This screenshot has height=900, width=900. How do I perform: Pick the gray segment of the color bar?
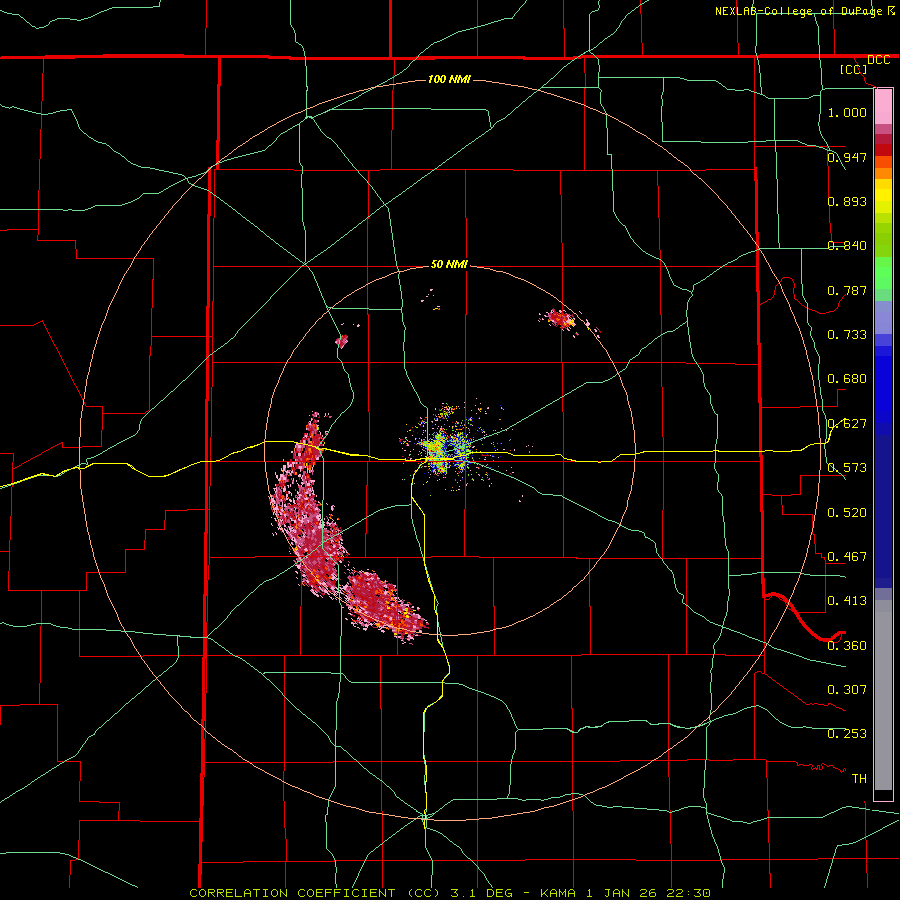coord(883,695)
